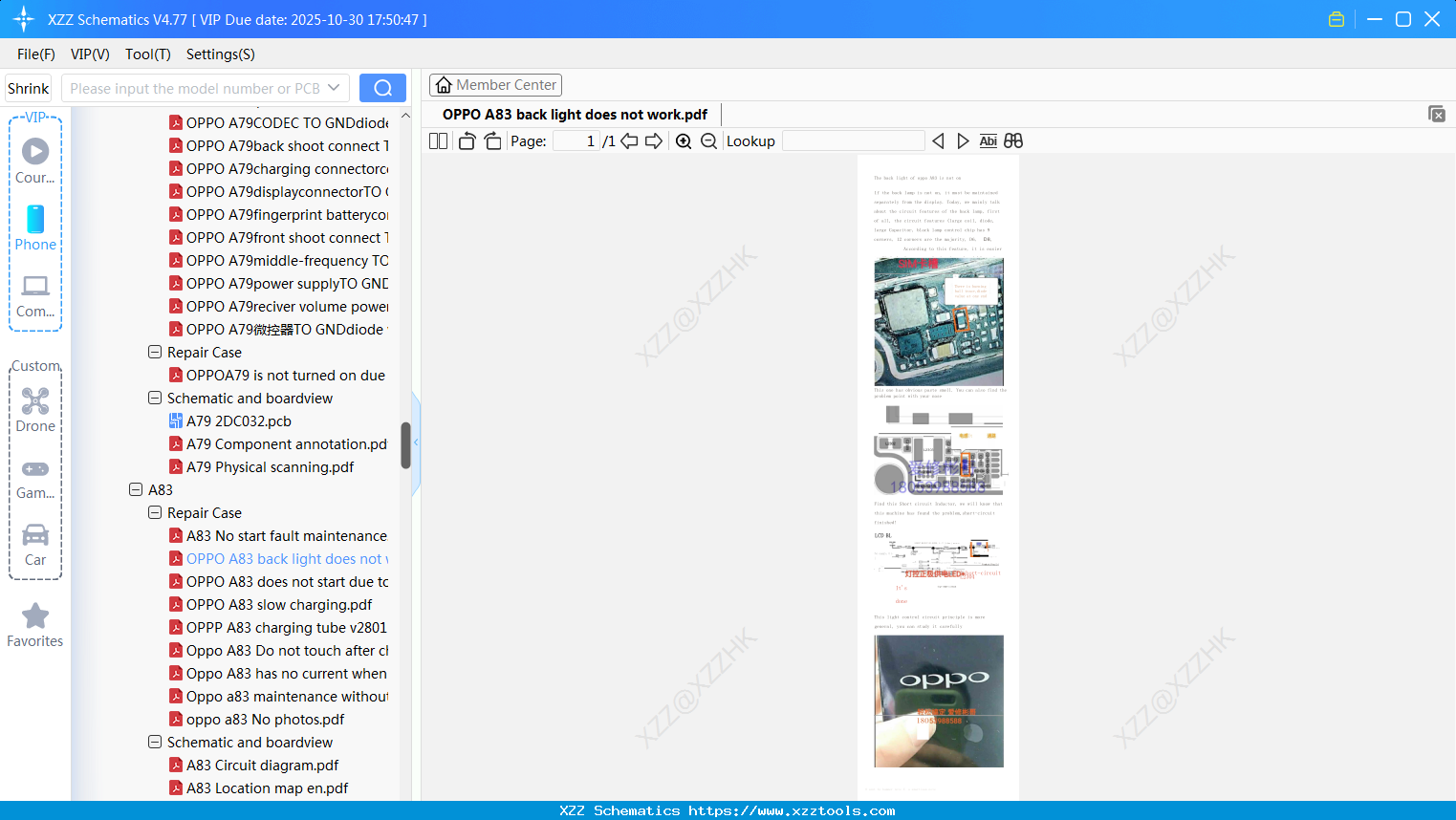This screenshot has width=1456, height=820.
Task: Zoom in on the PDF
Action: [x=684, y=141]
